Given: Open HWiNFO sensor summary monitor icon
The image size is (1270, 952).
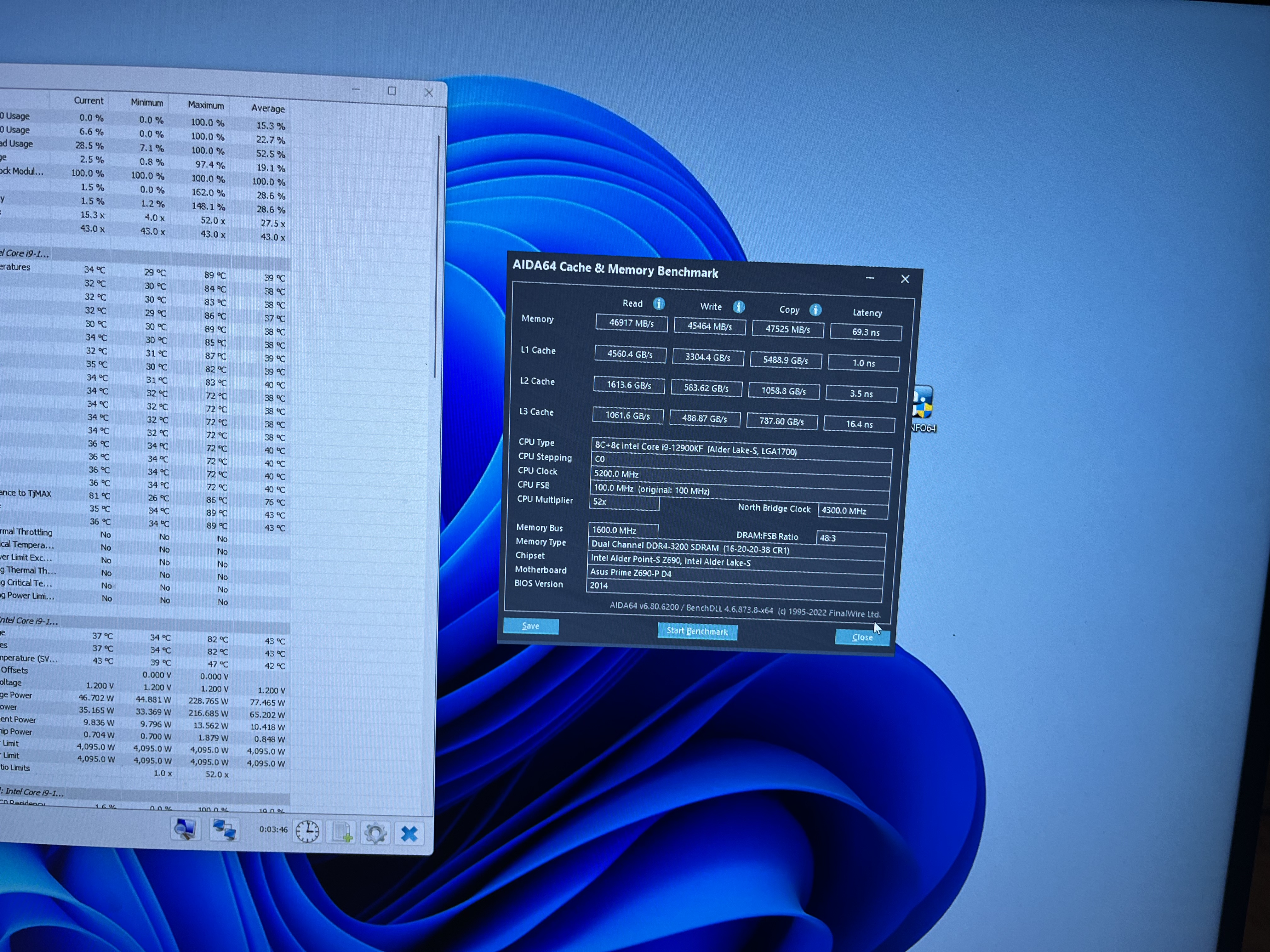Looking at the screenshot, I should coord(186,829).
